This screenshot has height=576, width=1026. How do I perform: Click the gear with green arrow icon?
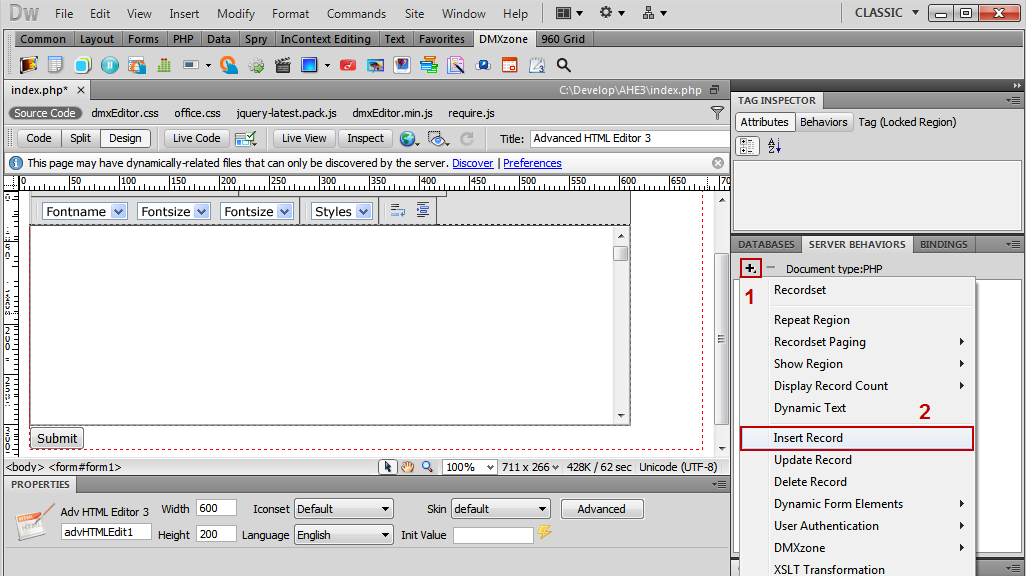click(x=256, y=65)
